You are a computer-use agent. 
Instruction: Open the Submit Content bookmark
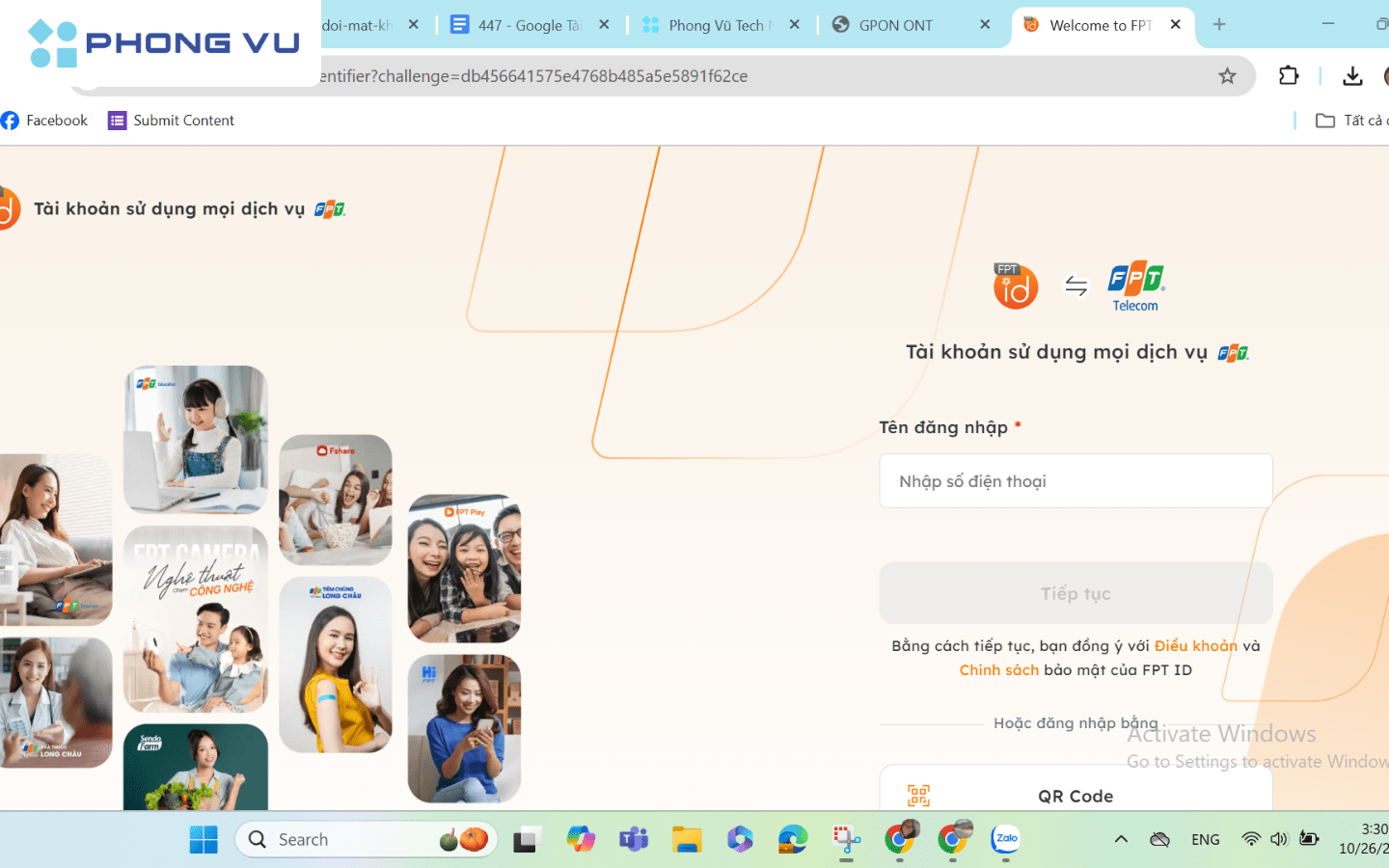(x=171, y=121)
